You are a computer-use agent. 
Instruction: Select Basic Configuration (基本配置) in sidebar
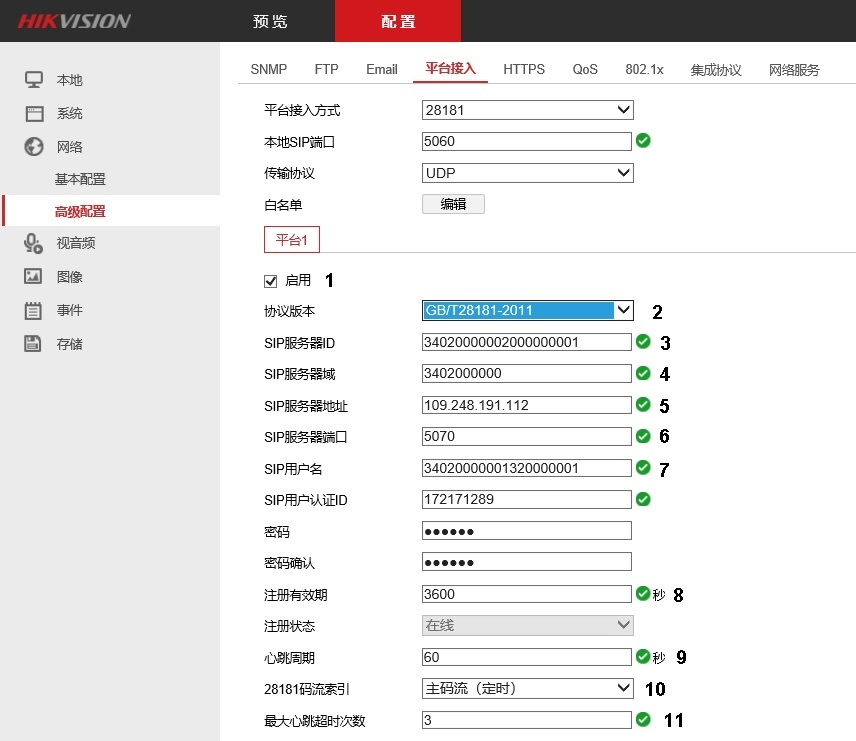click(x=80, y=179)
